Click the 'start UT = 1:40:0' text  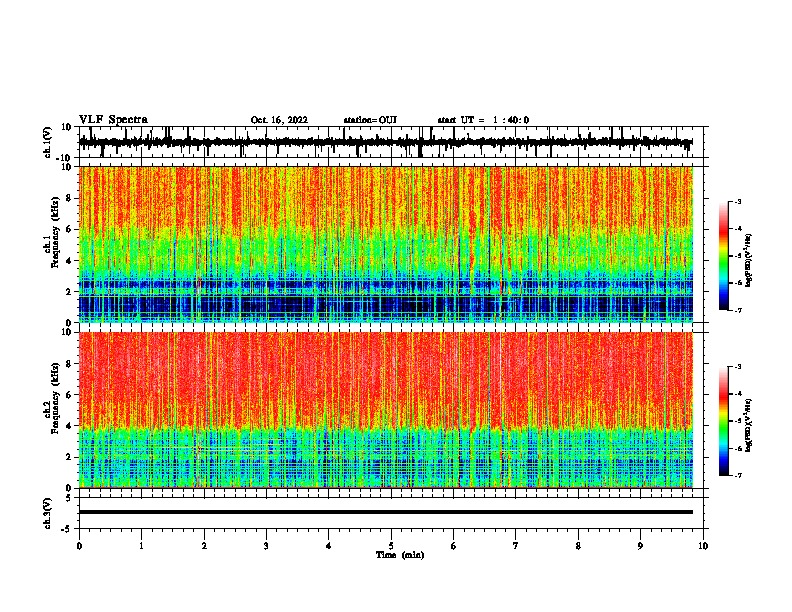(x=483, y=120)
